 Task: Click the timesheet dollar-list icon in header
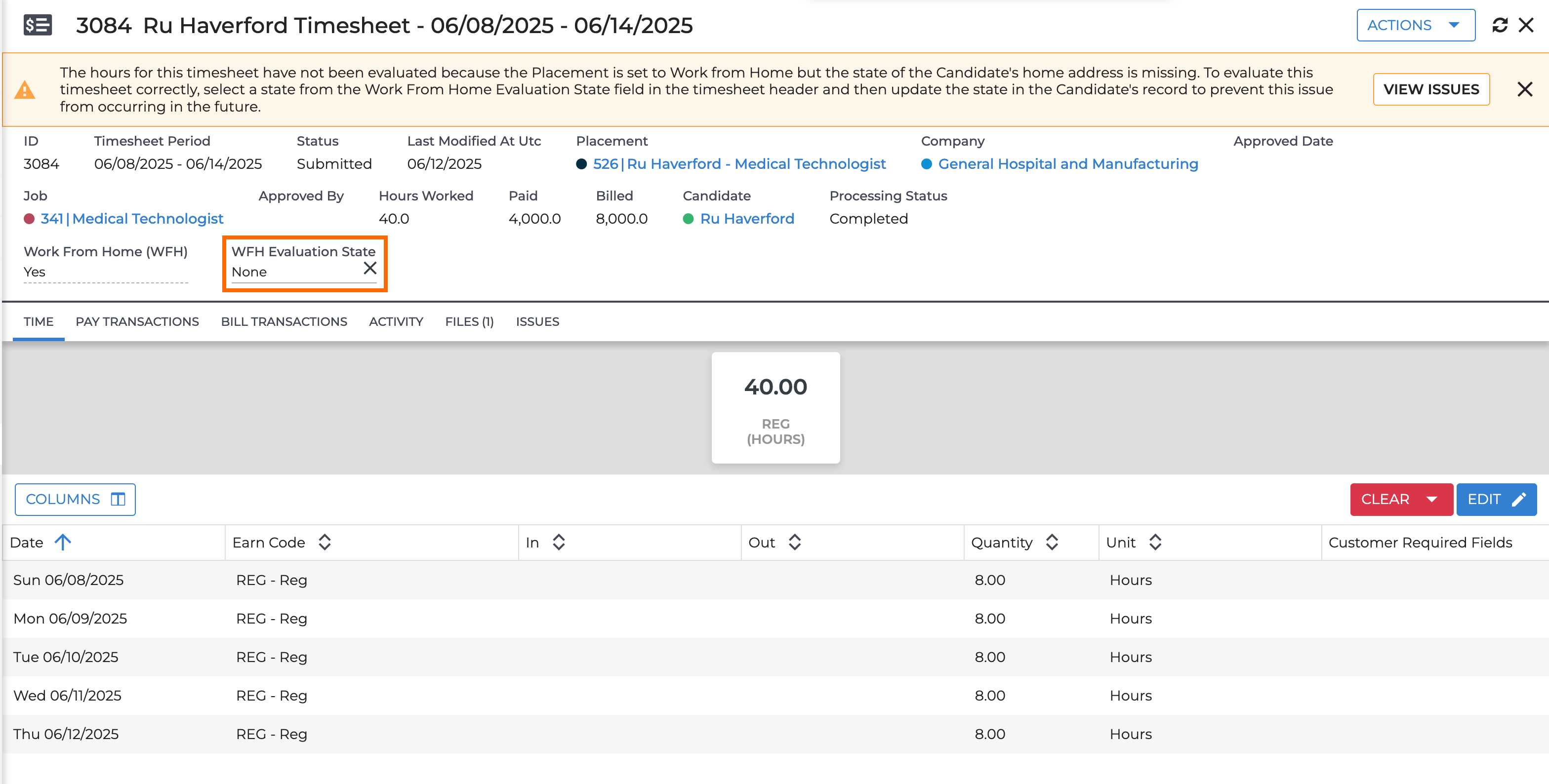[37, 25]
